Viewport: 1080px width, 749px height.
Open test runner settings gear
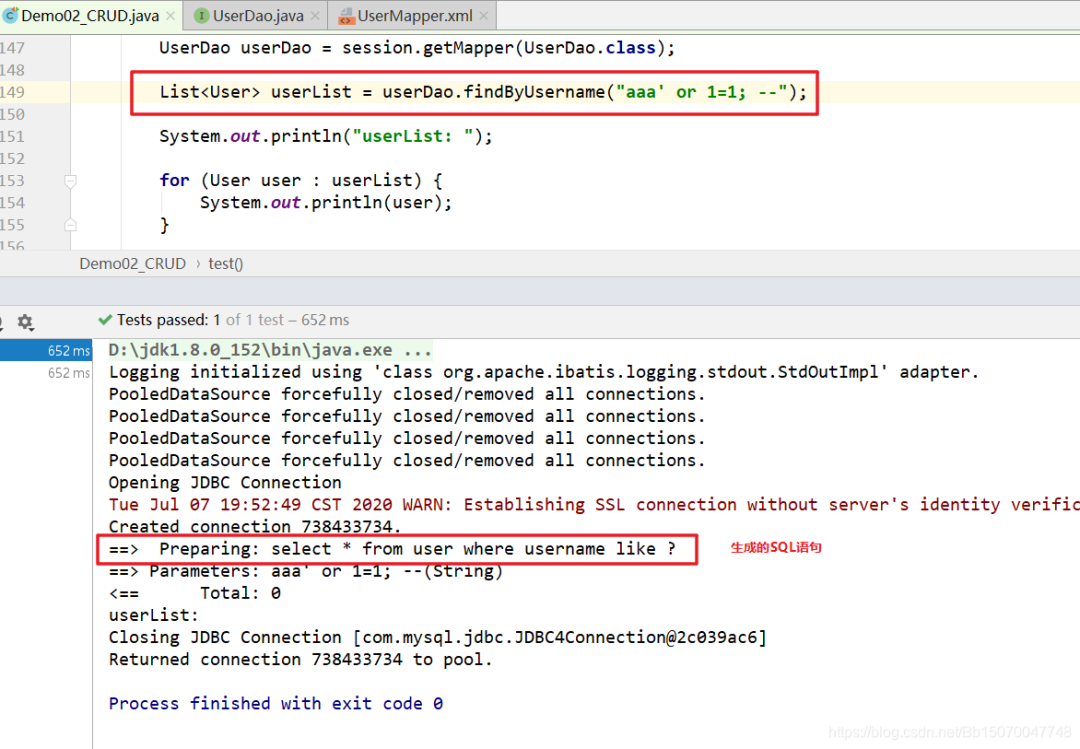point(25,322)
